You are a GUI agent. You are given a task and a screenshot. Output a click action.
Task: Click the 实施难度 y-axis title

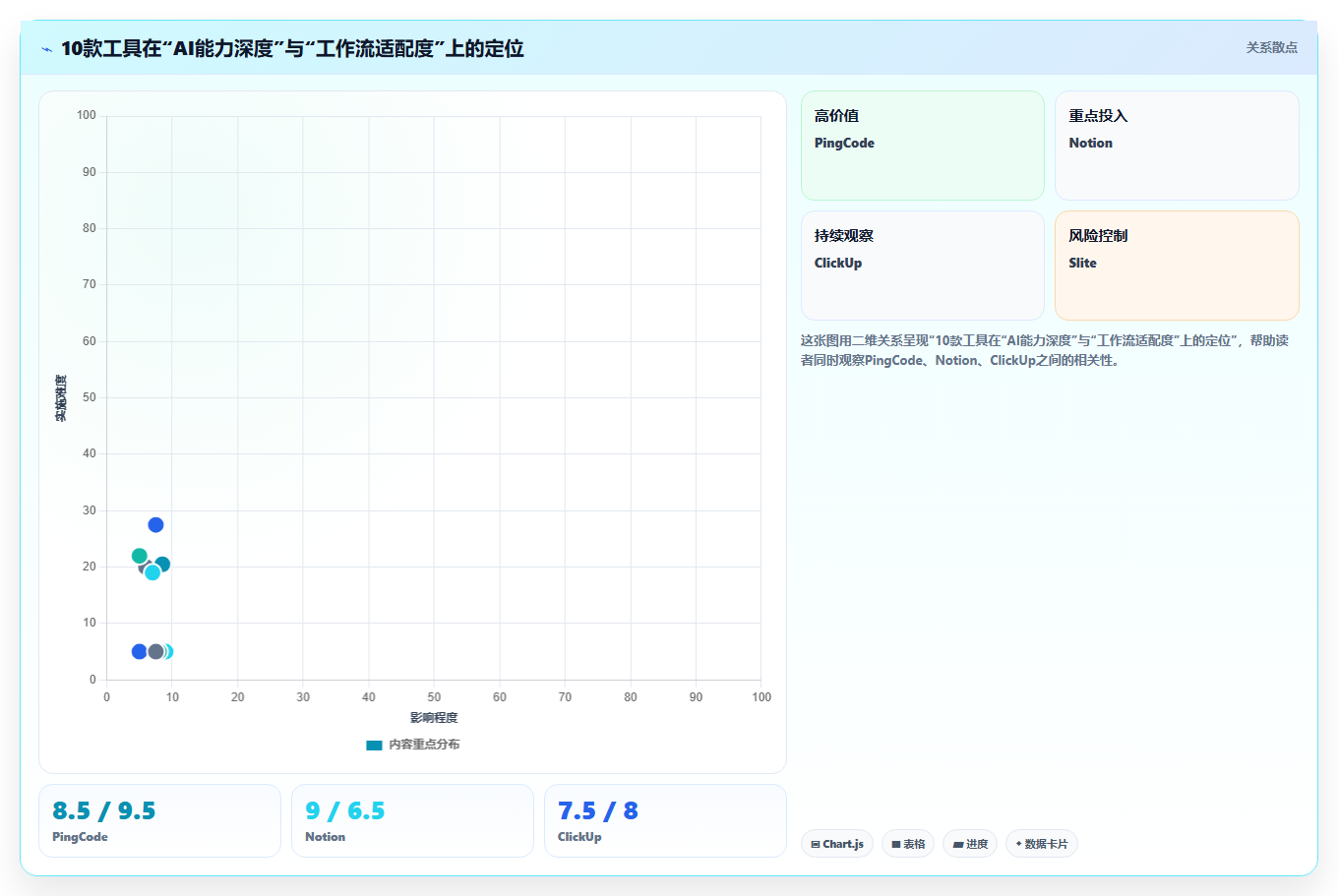click(61, 398)
